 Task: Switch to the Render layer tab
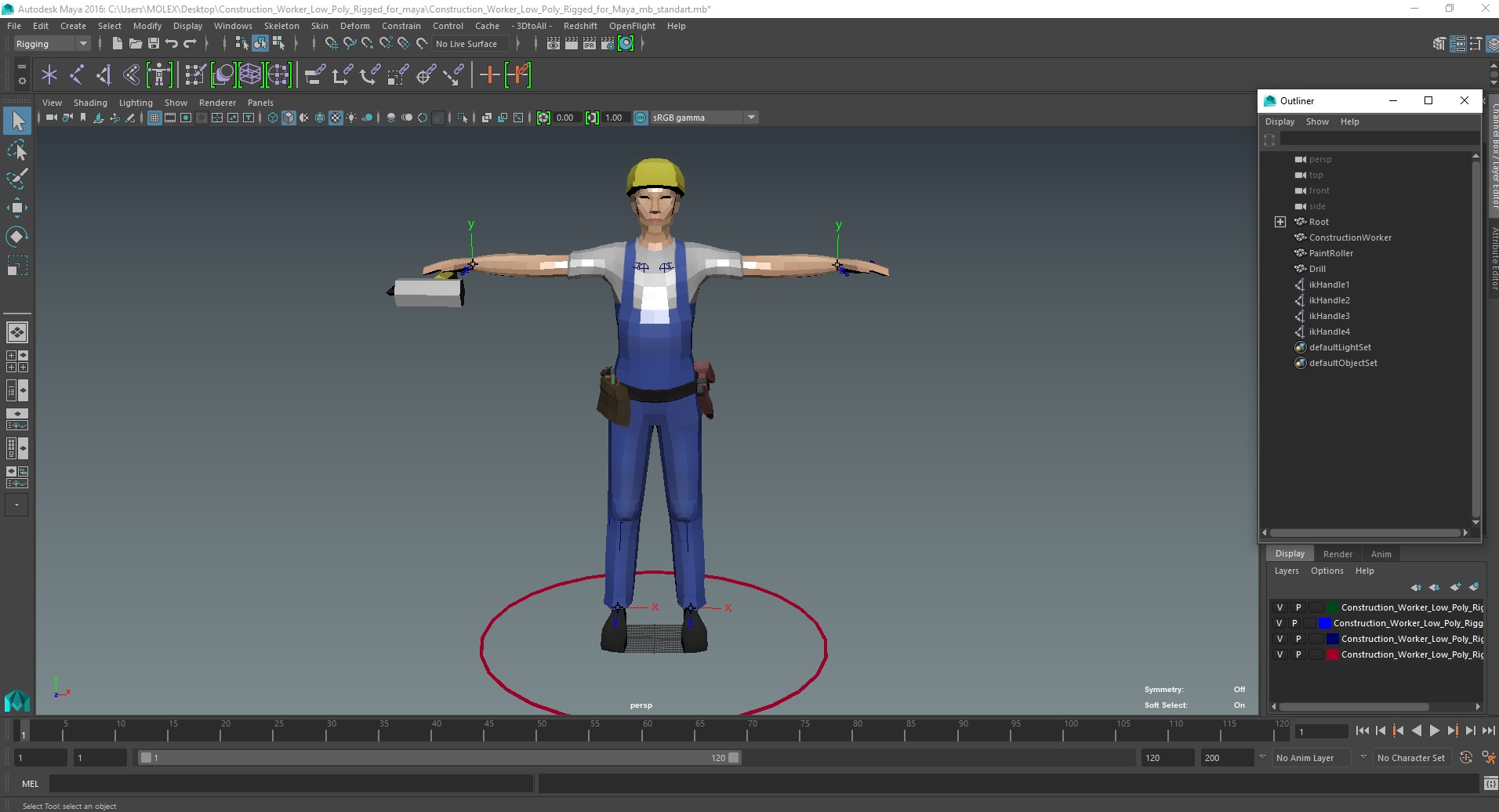coord(1337,554)
